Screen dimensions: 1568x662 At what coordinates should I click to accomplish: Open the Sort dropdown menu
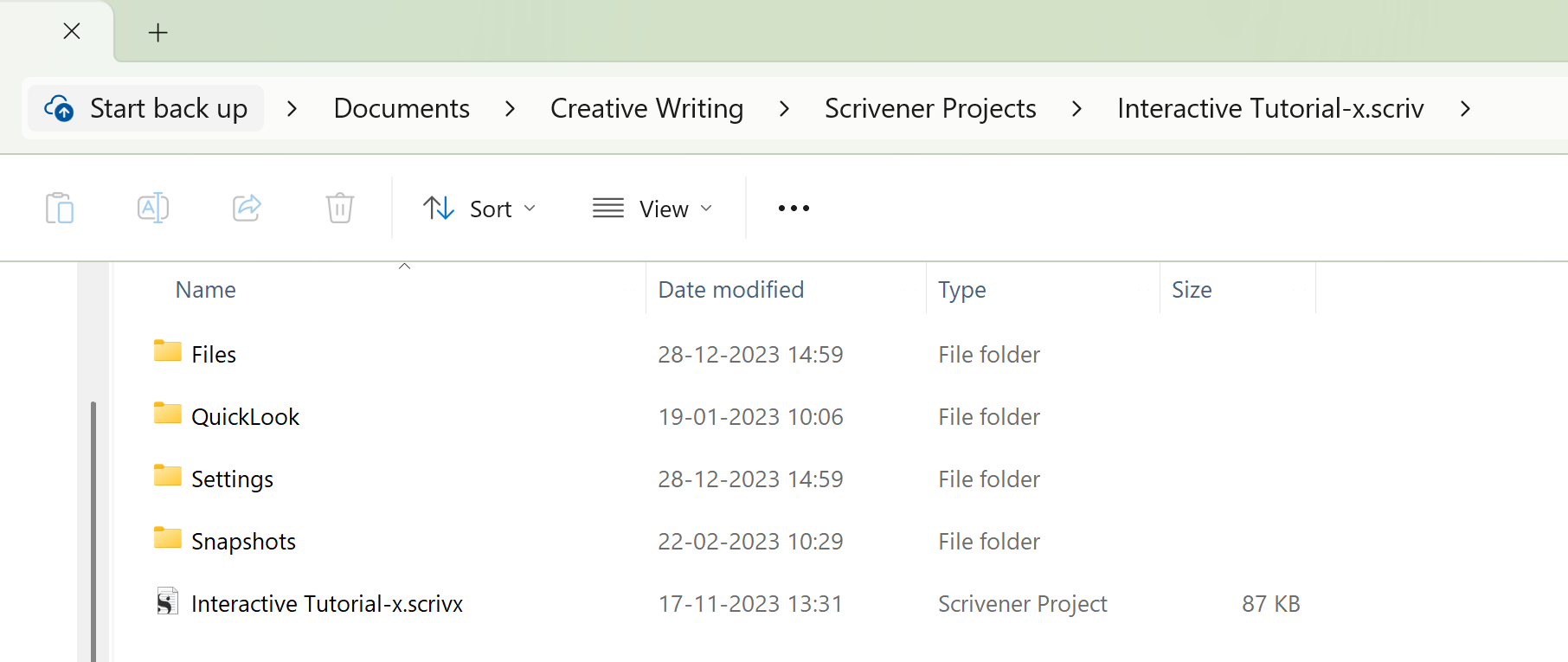point(480,209)
